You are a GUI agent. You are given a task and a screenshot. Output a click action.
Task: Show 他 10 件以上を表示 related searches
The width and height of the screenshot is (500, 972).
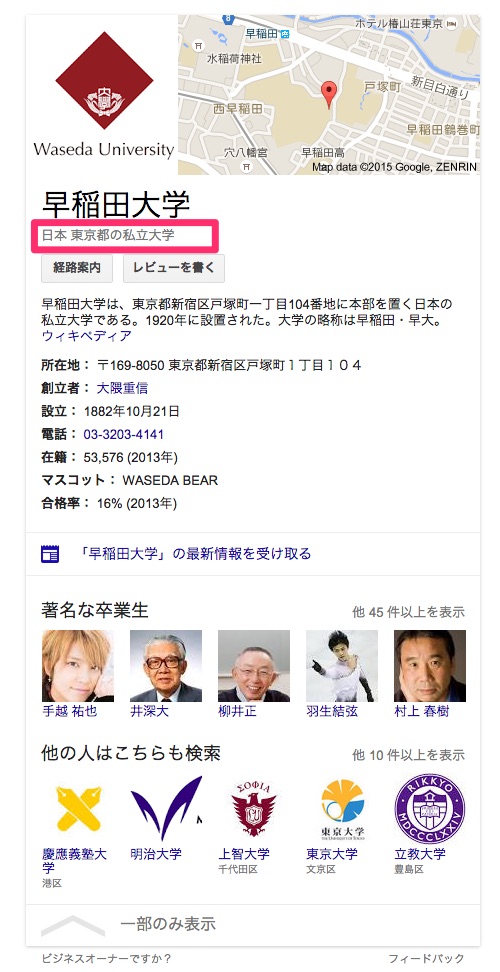(408, 755)
